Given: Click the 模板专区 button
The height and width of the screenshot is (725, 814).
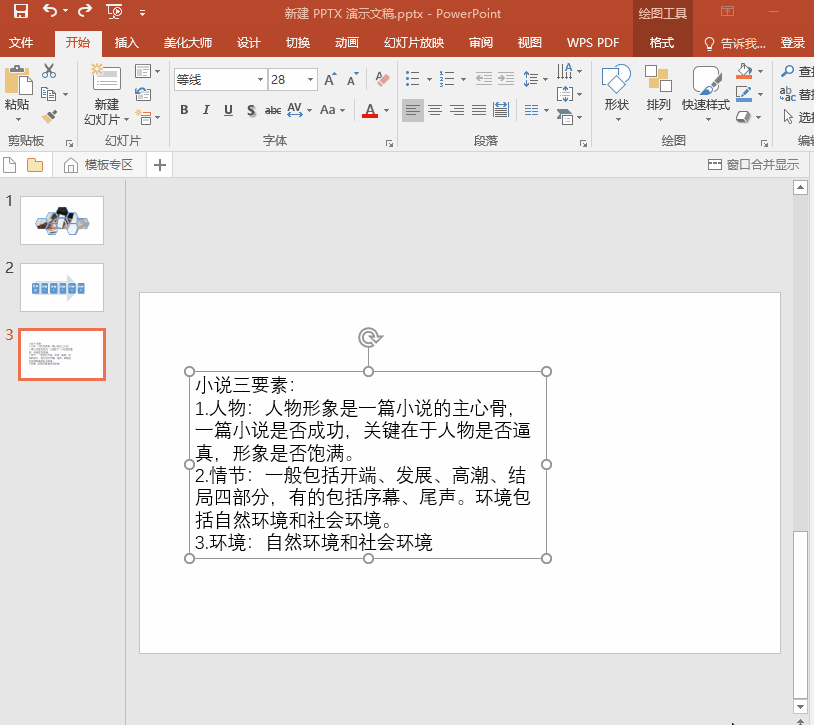Looking at the screenshot, I should click(x=98, y=165).
